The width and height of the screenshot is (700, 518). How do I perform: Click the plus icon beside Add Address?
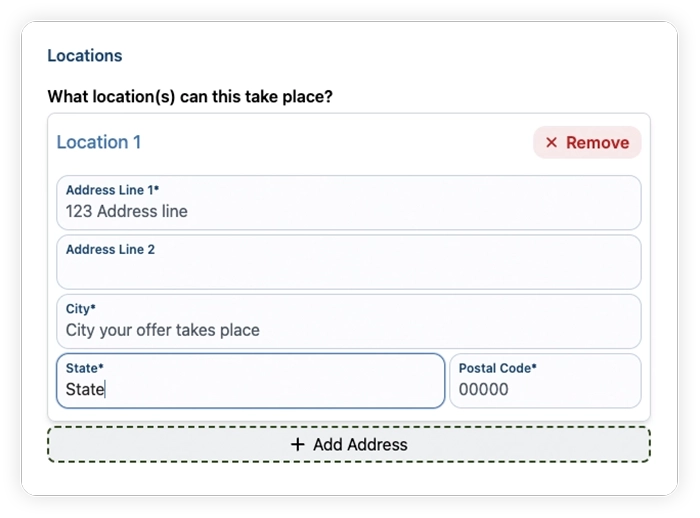[x=297, y=444]
